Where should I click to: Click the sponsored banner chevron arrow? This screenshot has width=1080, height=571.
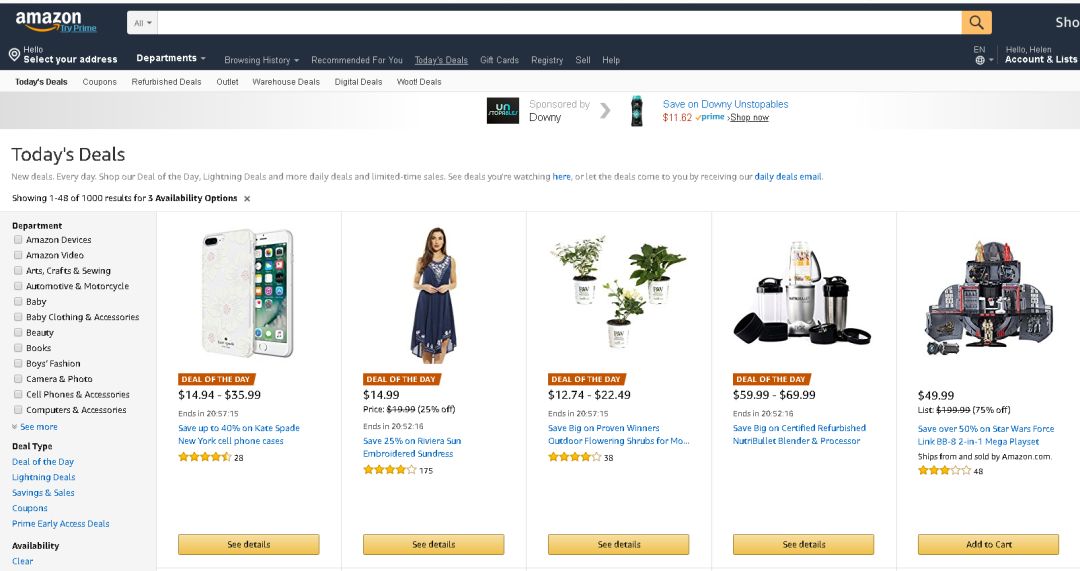605,110
